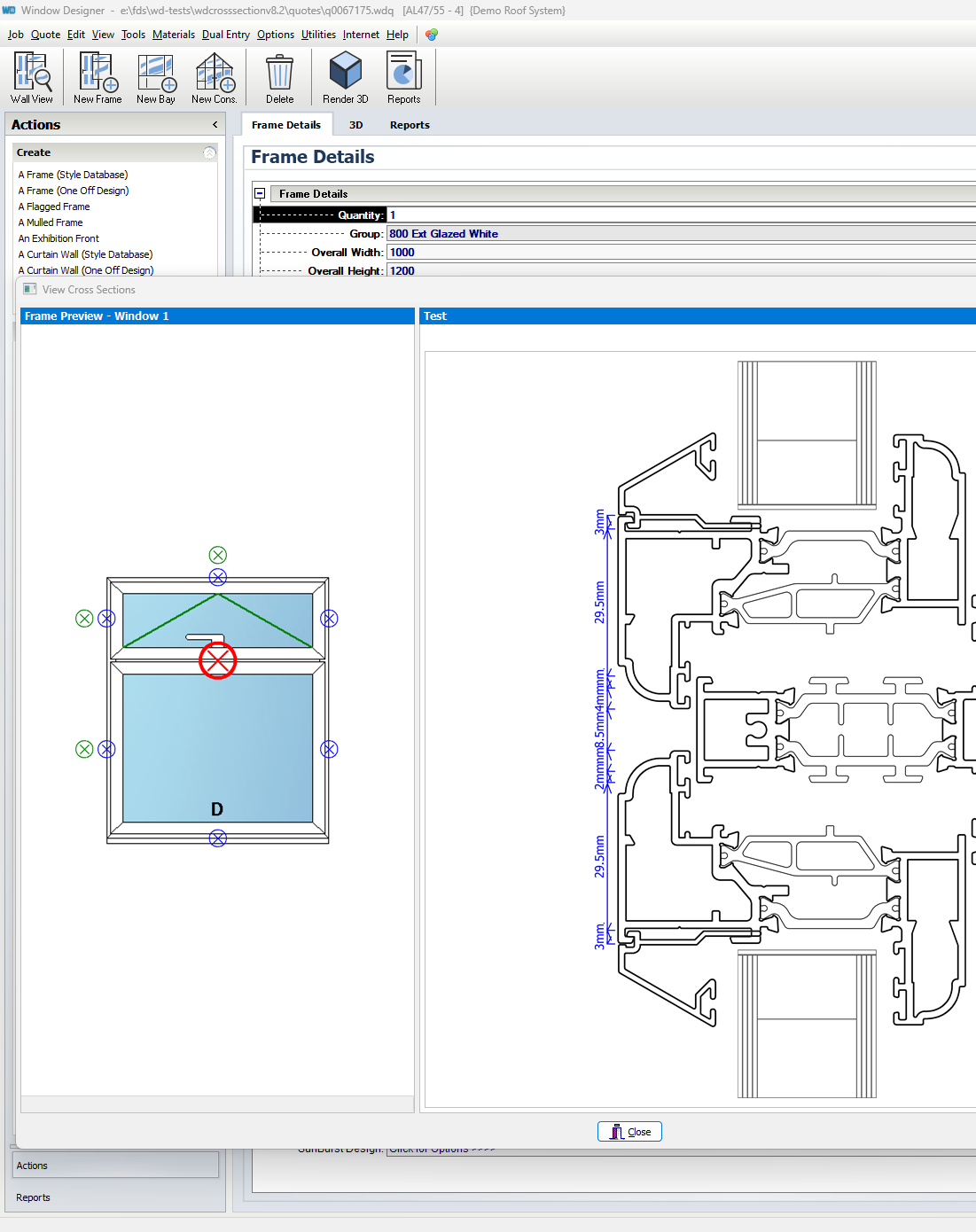The height and width of the screenshot is (1232, 976).
Task: Open the Utilities menu
Action: (x=318, y=35)
